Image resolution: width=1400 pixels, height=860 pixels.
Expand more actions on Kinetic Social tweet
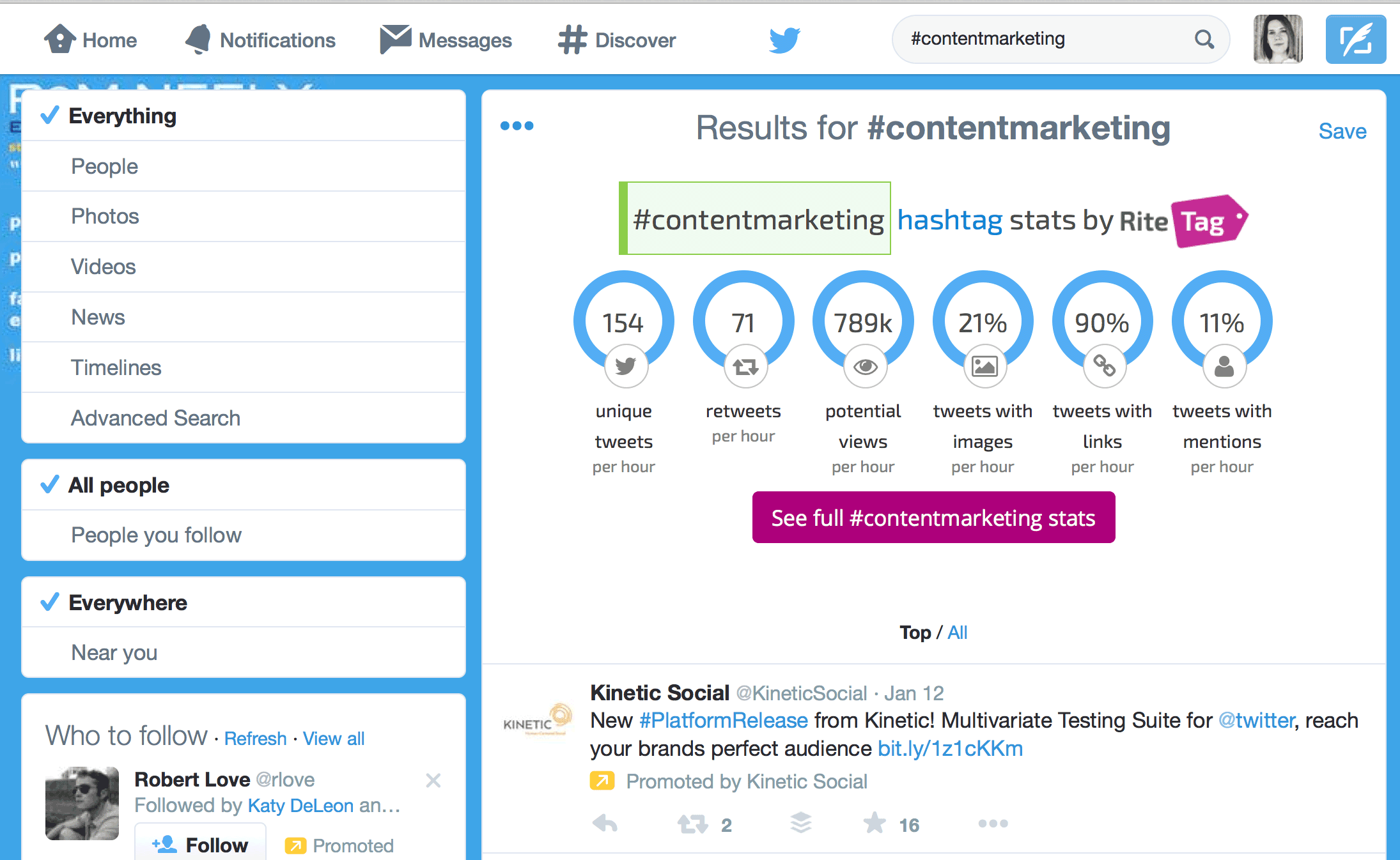[x=993, y=824]
